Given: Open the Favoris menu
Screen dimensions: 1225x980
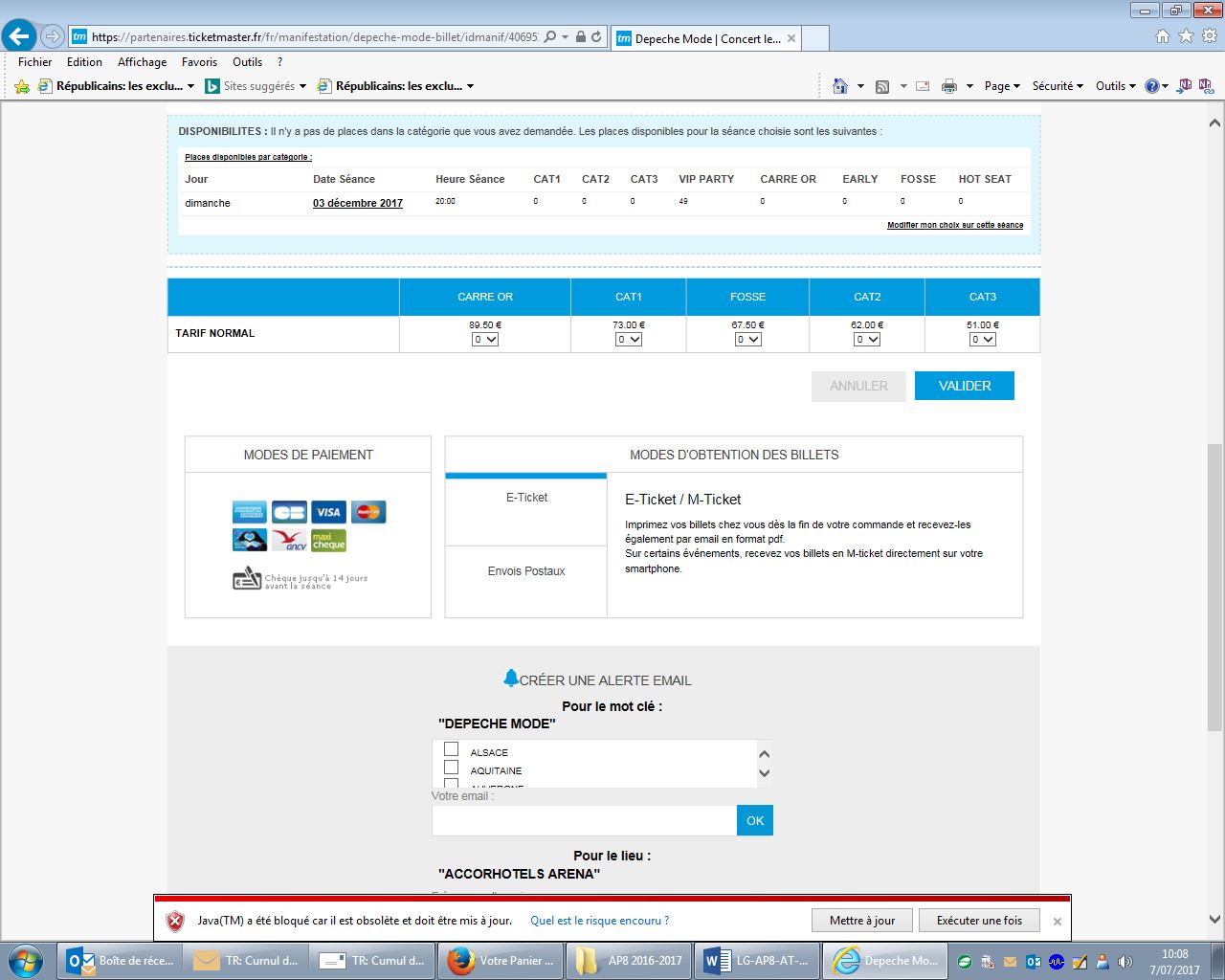Looking at the screenshot, I should [199, 62].
